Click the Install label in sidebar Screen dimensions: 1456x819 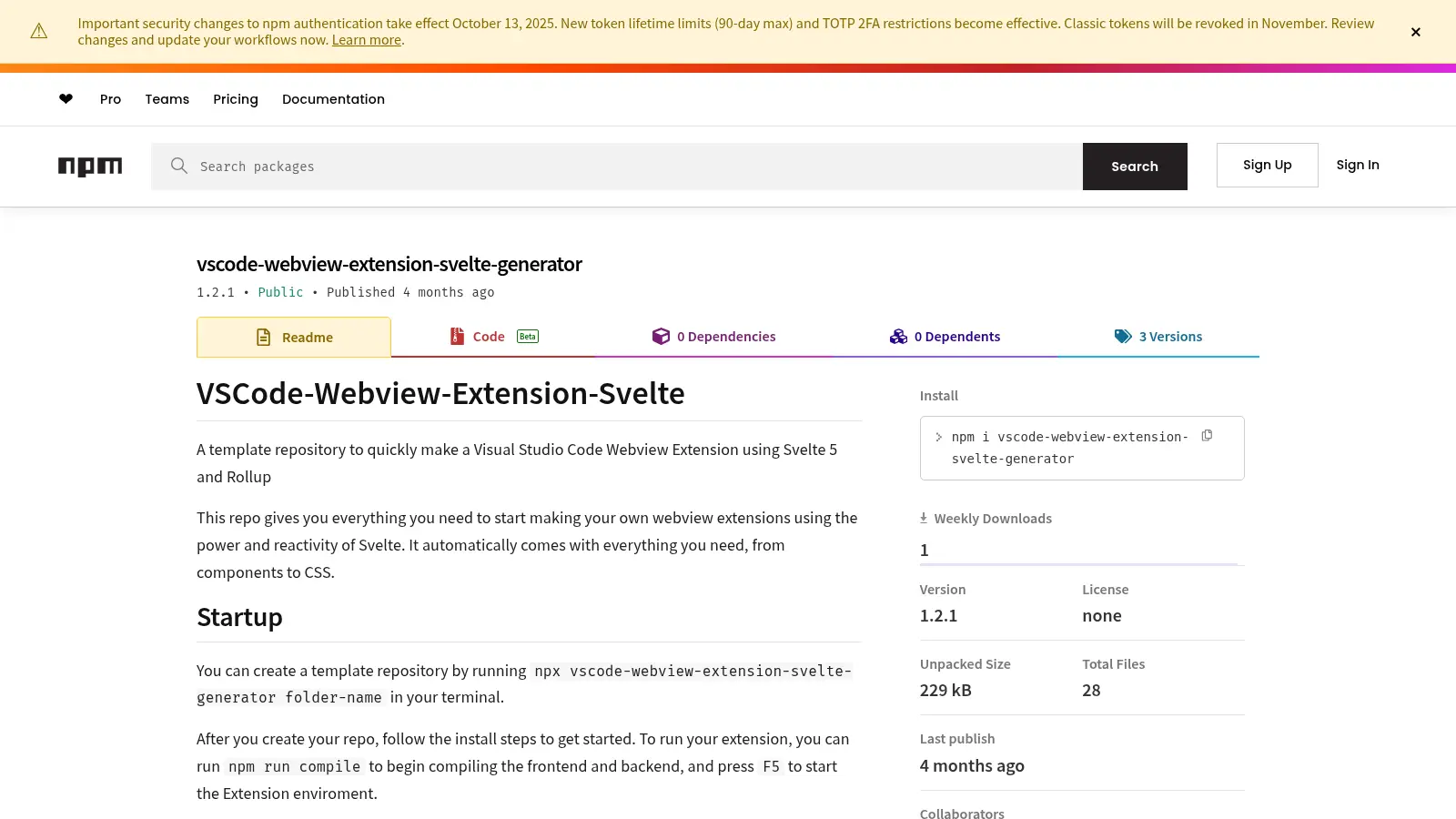(x=939, y=396)
